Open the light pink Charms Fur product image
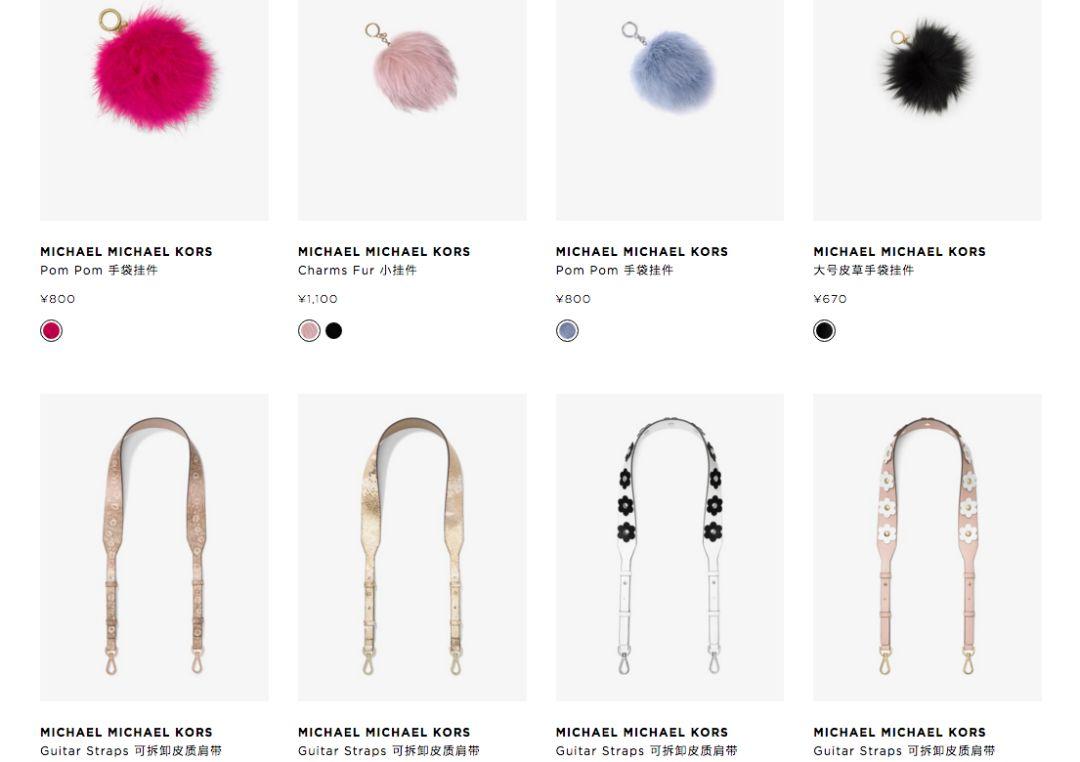Viewport: 1080px width, 762px height. (x=412, y=110)
